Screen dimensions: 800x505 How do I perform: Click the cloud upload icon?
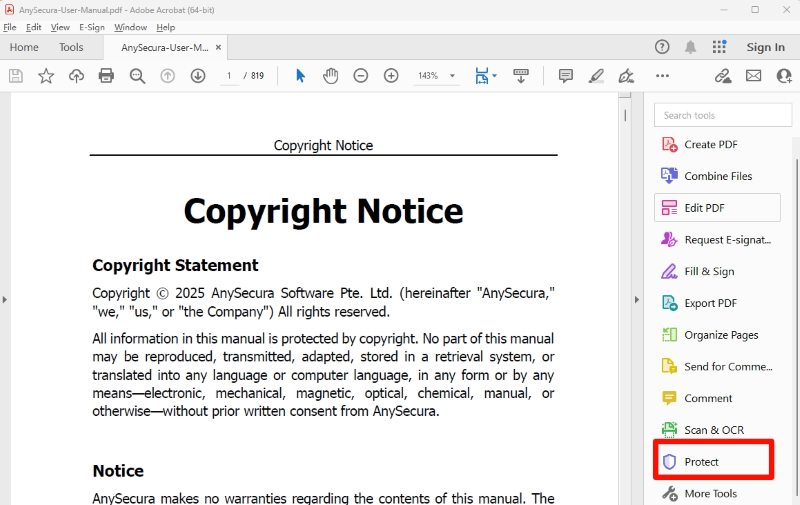click(x=76, y=76)
